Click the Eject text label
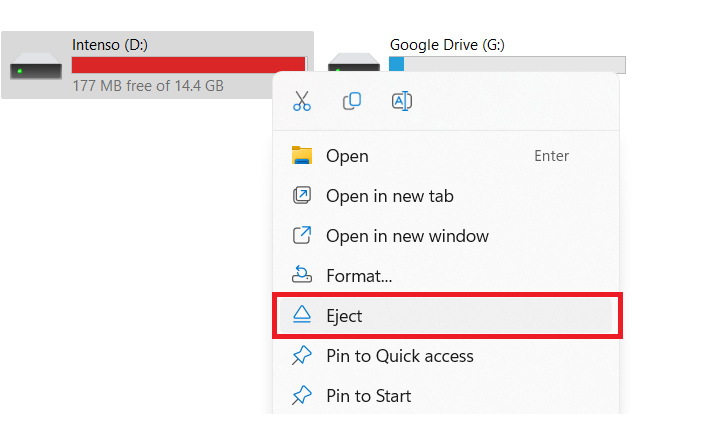The image size is (728, 423). click(344, 316)
